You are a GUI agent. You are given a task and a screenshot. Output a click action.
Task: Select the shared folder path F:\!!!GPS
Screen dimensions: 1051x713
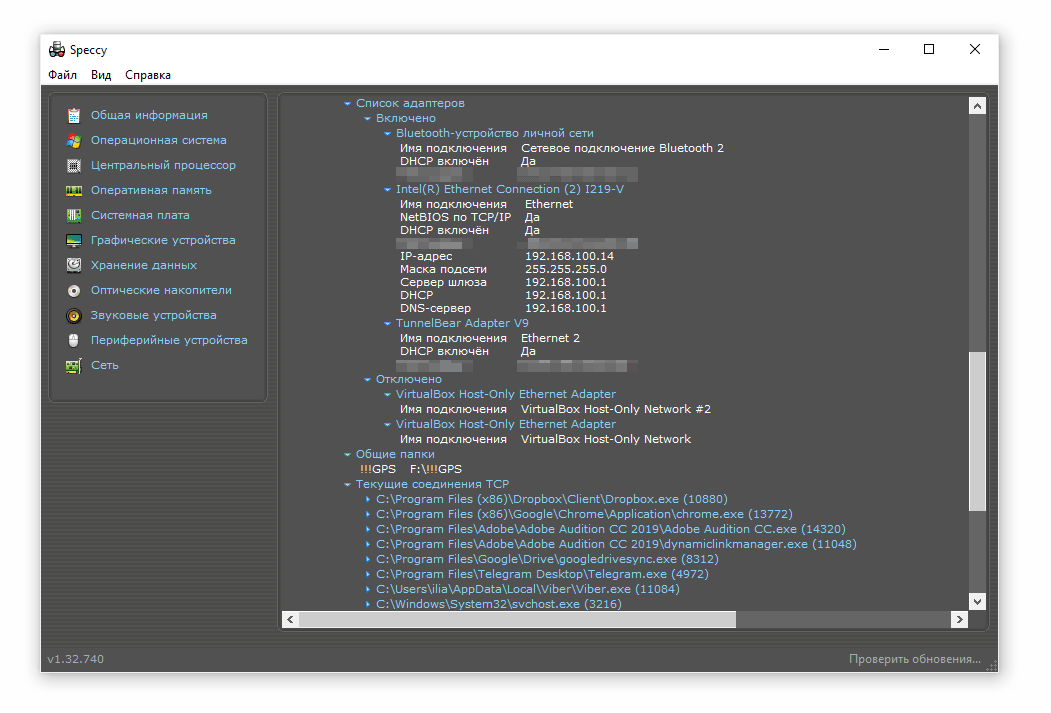(x=436, y=469)
